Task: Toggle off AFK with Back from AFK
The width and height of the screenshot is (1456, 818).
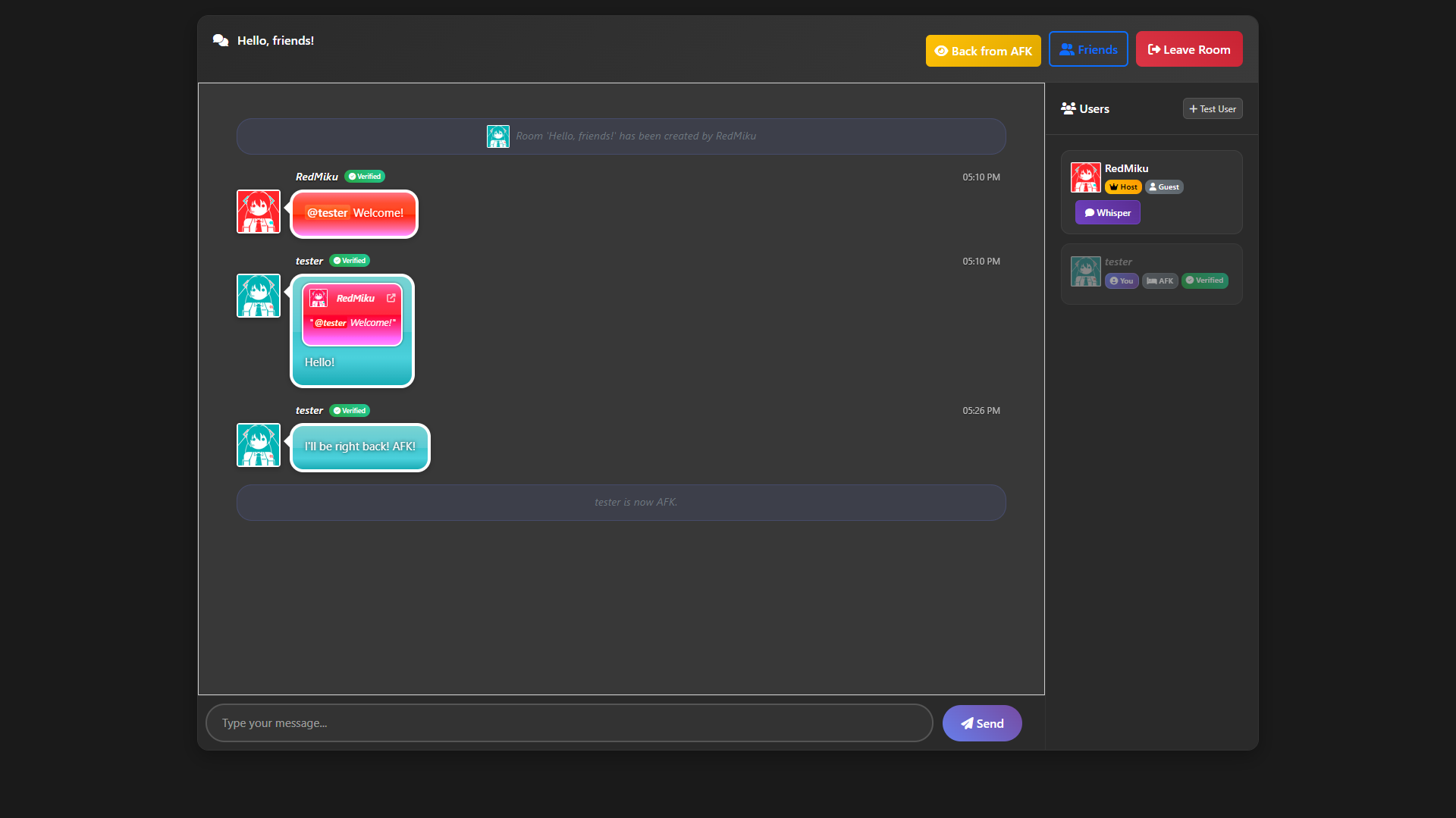Action: tap(983, 51)
